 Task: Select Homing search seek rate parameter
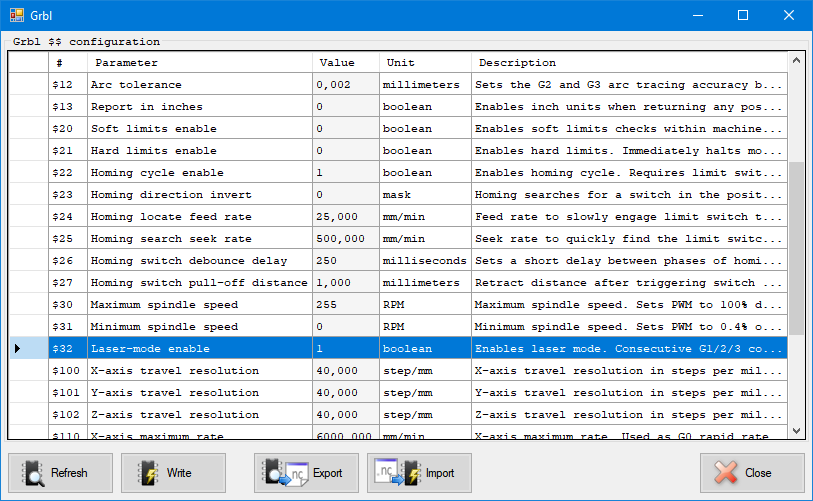pos(200,239)
